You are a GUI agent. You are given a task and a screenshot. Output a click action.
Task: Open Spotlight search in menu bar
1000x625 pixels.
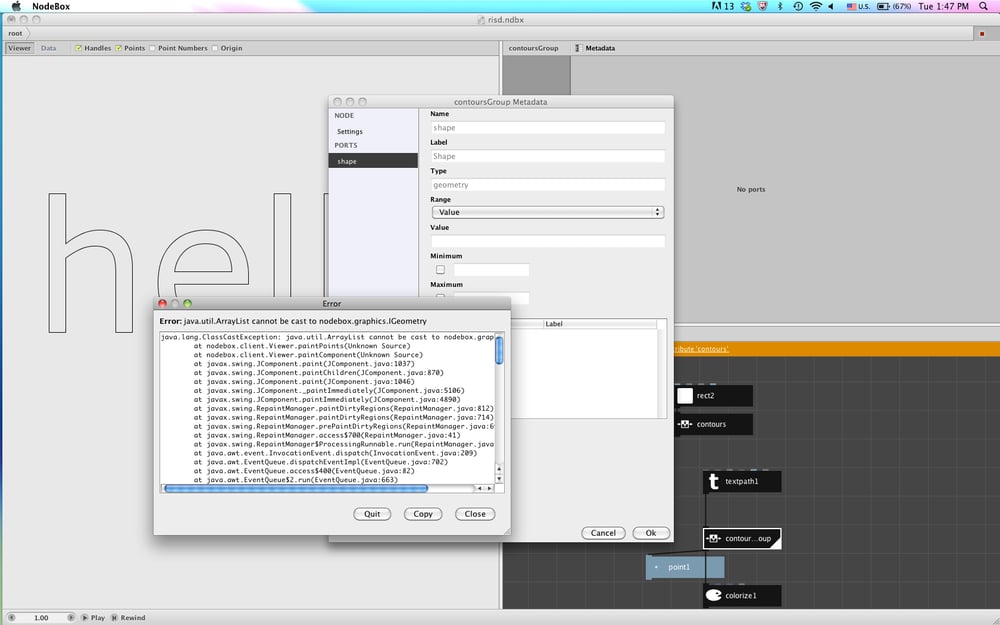tap(983, 6)
